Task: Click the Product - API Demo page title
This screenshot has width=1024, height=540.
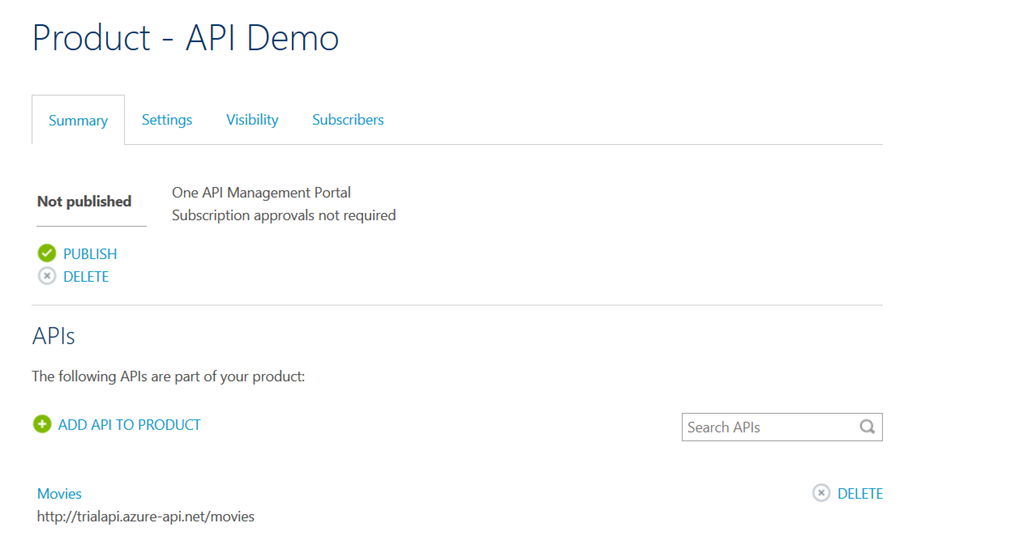Action: pyautogui.click(x=186, y=38)
